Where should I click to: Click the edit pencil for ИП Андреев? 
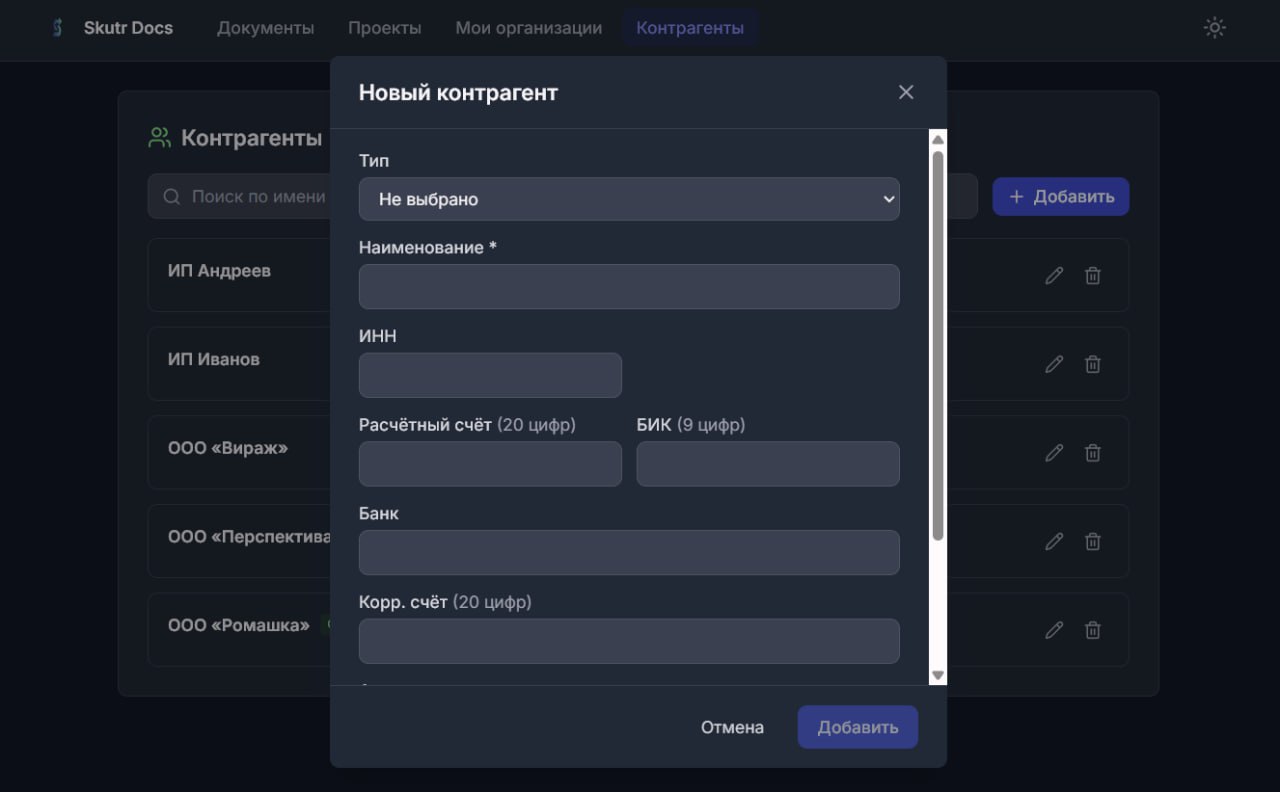1054,276
